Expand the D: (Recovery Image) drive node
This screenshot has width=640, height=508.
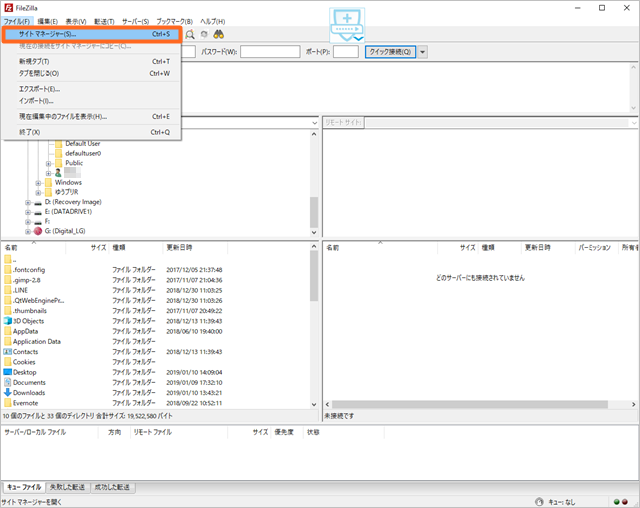click(27, 202)
